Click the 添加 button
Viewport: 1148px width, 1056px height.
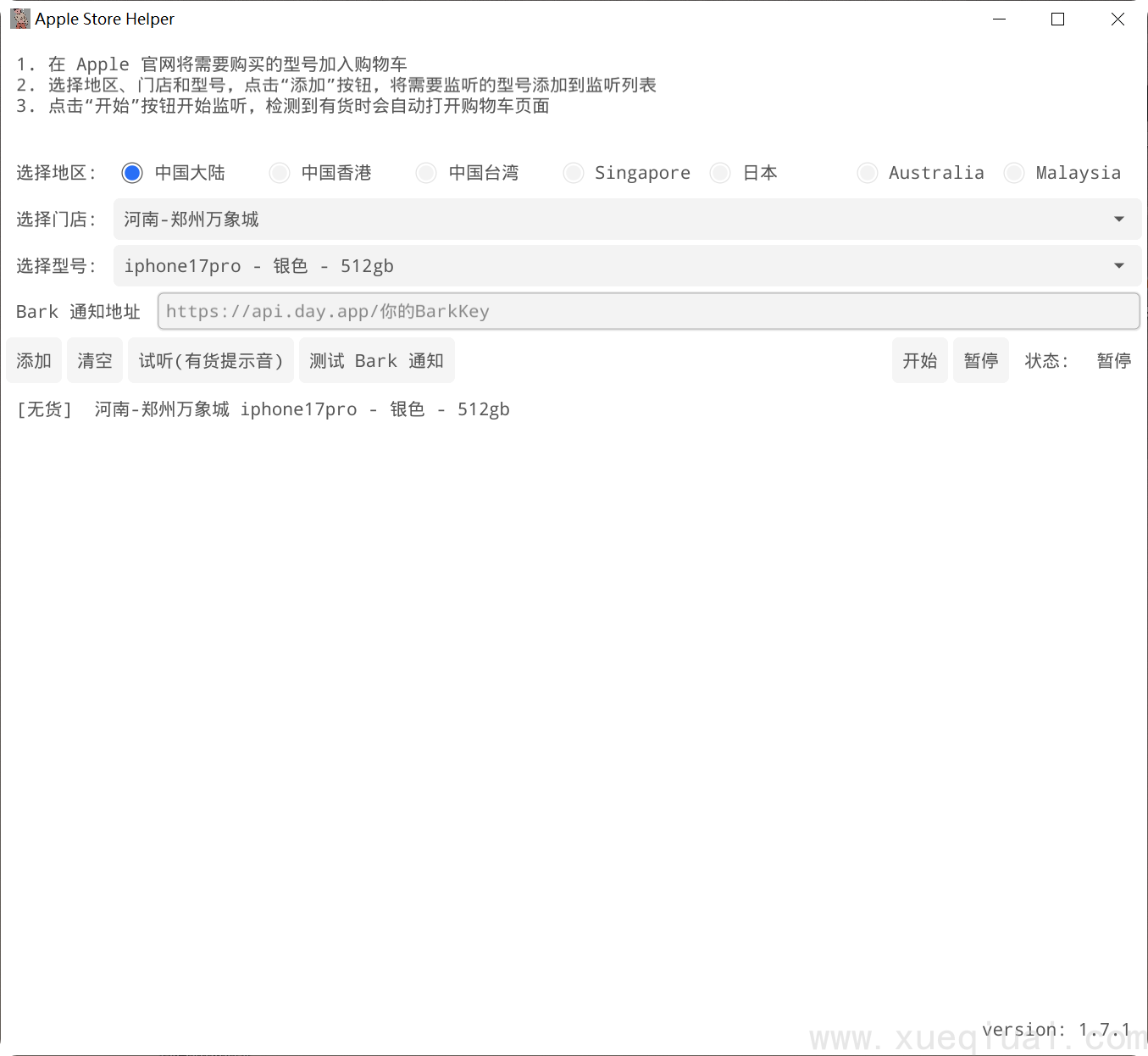tap(34, 360)
